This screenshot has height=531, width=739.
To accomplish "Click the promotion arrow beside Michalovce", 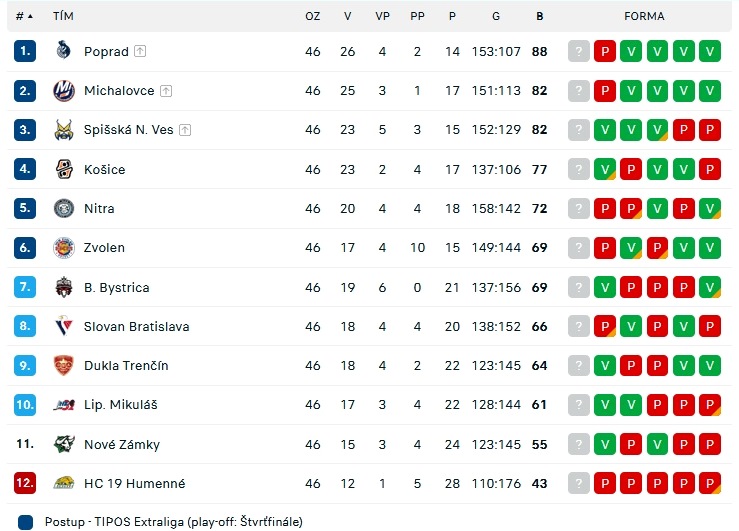I will (x=166, y=90).
